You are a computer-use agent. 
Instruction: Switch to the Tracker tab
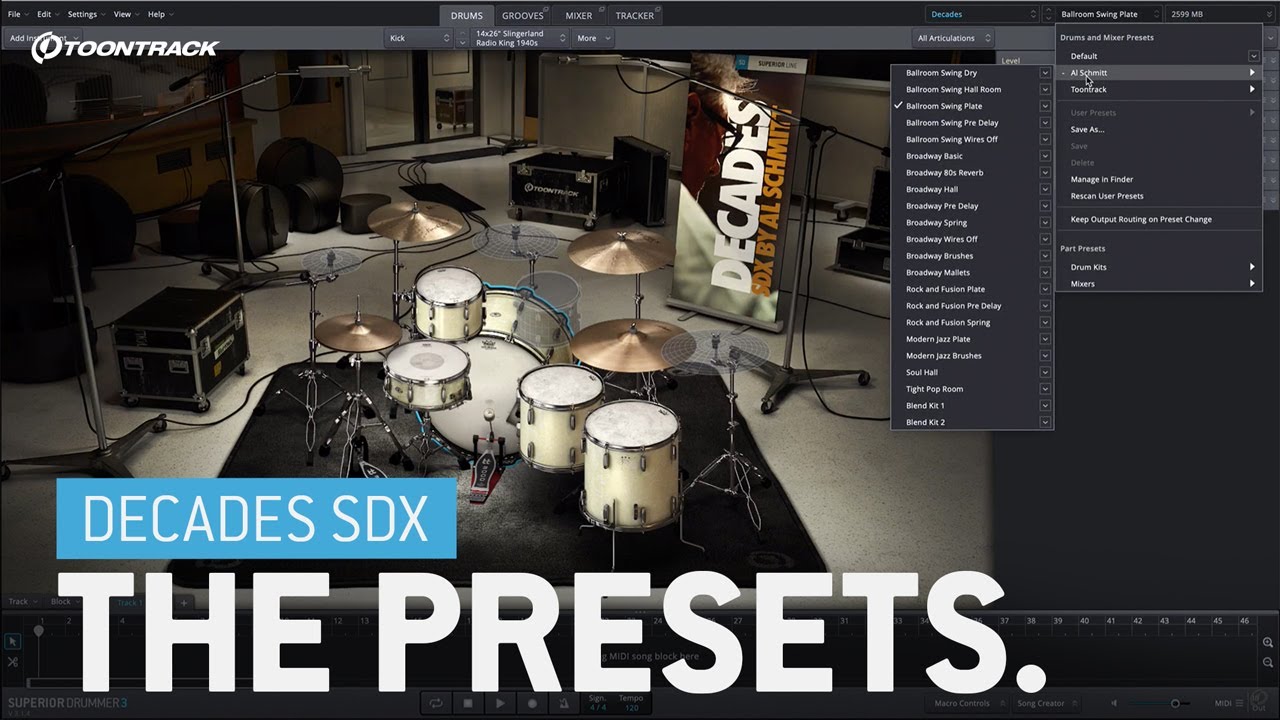(x=635, y=15)
